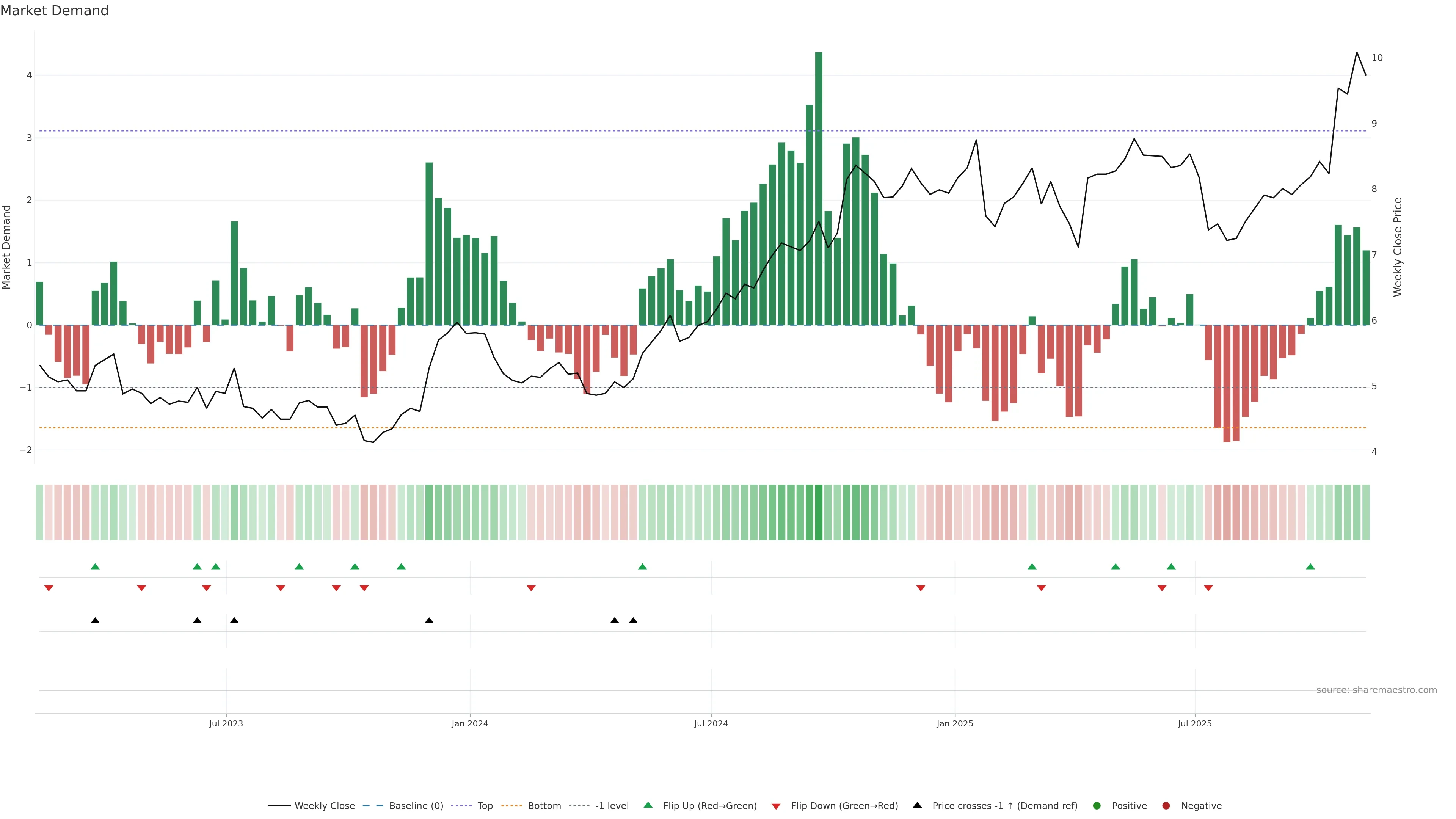Image resolution: width=1456 pixels, height=819 pixels.
Task: Click the darkest green heatmap strip cell
Action: tap(819, 512)
